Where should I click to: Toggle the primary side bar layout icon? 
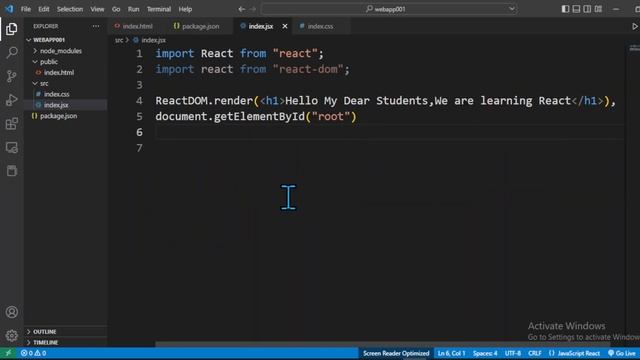coord(565,9)
